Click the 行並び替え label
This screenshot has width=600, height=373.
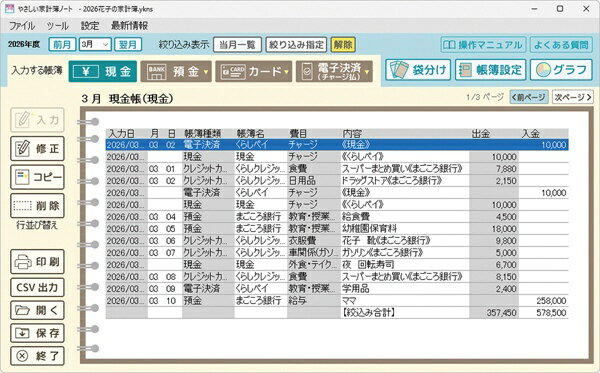pos(37,225)
